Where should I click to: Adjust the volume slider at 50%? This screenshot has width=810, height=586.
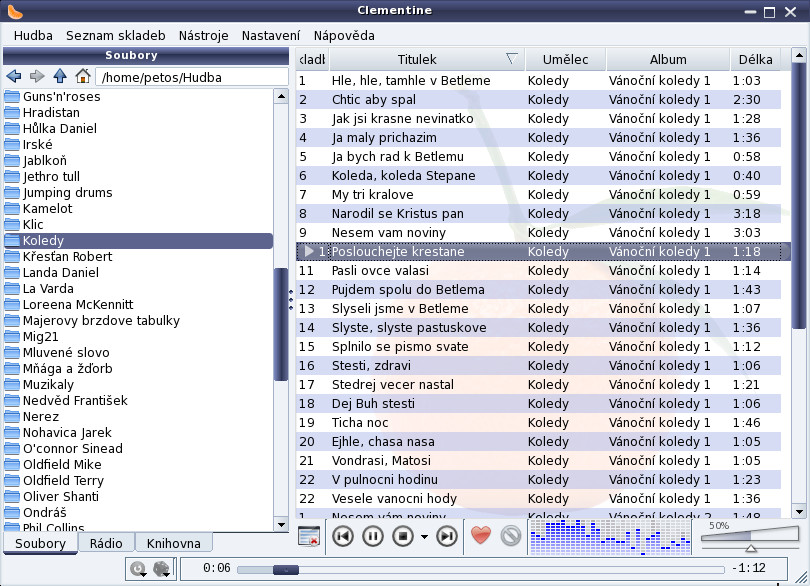click(x=750, y=539)
